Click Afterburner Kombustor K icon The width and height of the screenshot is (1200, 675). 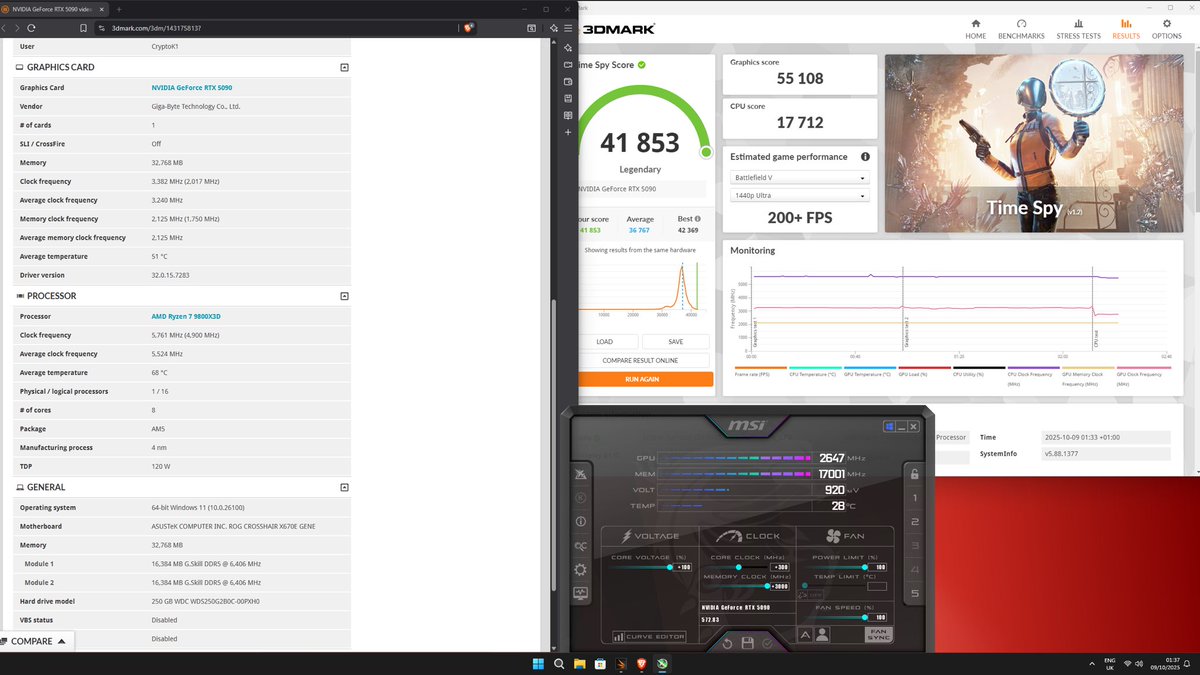pyautogui.click(x=581, y=498)
